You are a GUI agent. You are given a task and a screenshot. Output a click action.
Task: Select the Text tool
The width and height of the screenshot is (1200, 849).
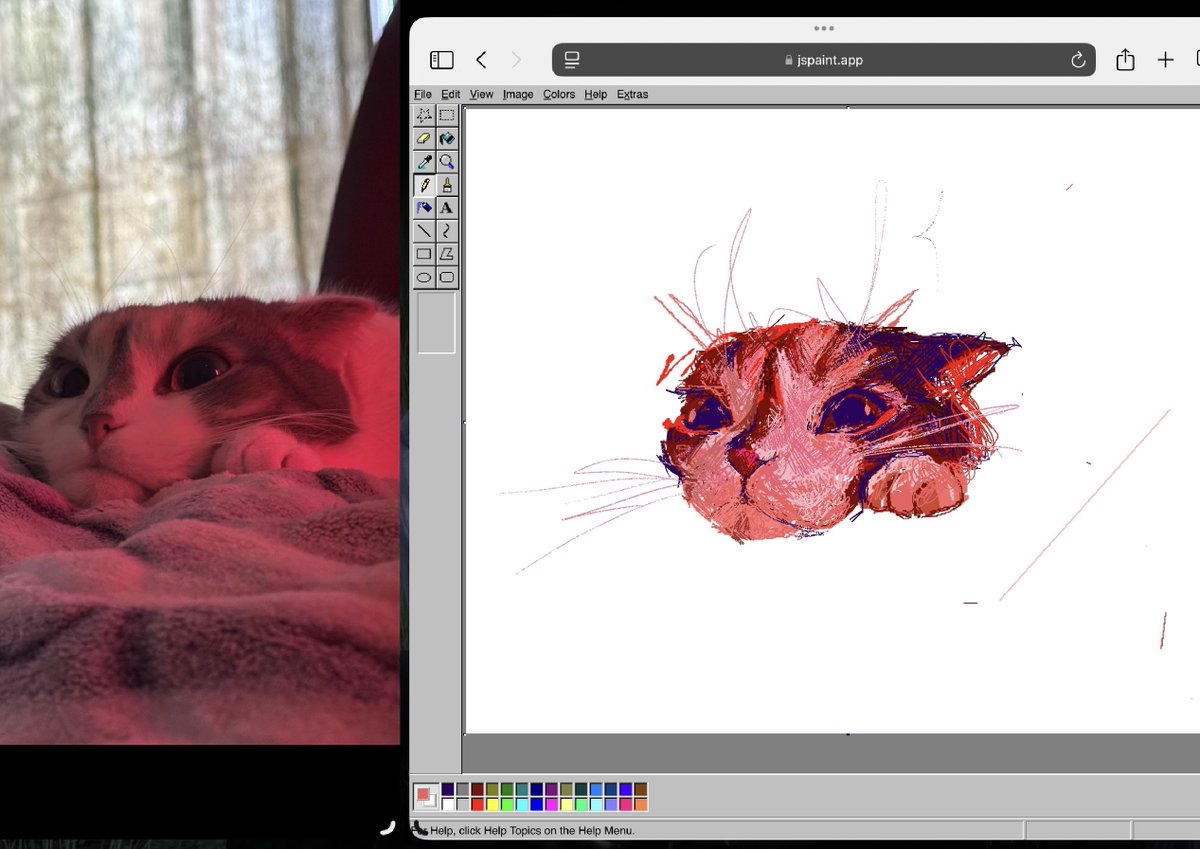point(446,208)
